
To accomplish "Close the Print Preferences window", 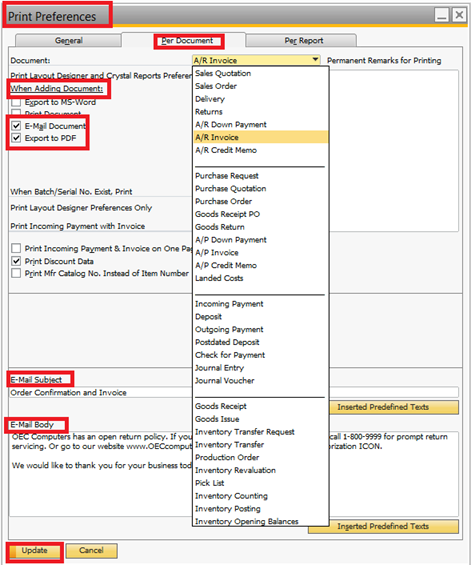I will (x=459, y=15).
